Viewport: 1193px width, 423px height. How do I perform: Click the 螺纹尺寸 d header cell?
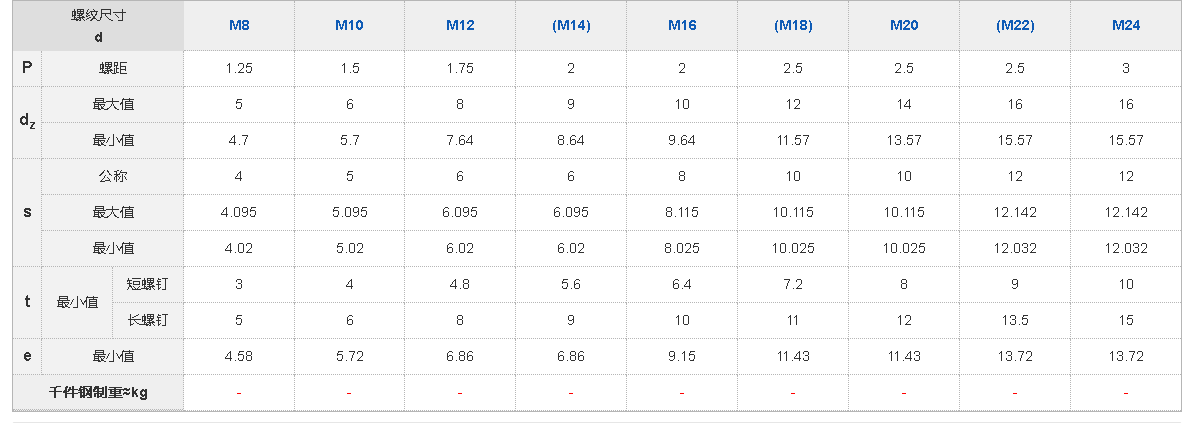click(98, 26)
